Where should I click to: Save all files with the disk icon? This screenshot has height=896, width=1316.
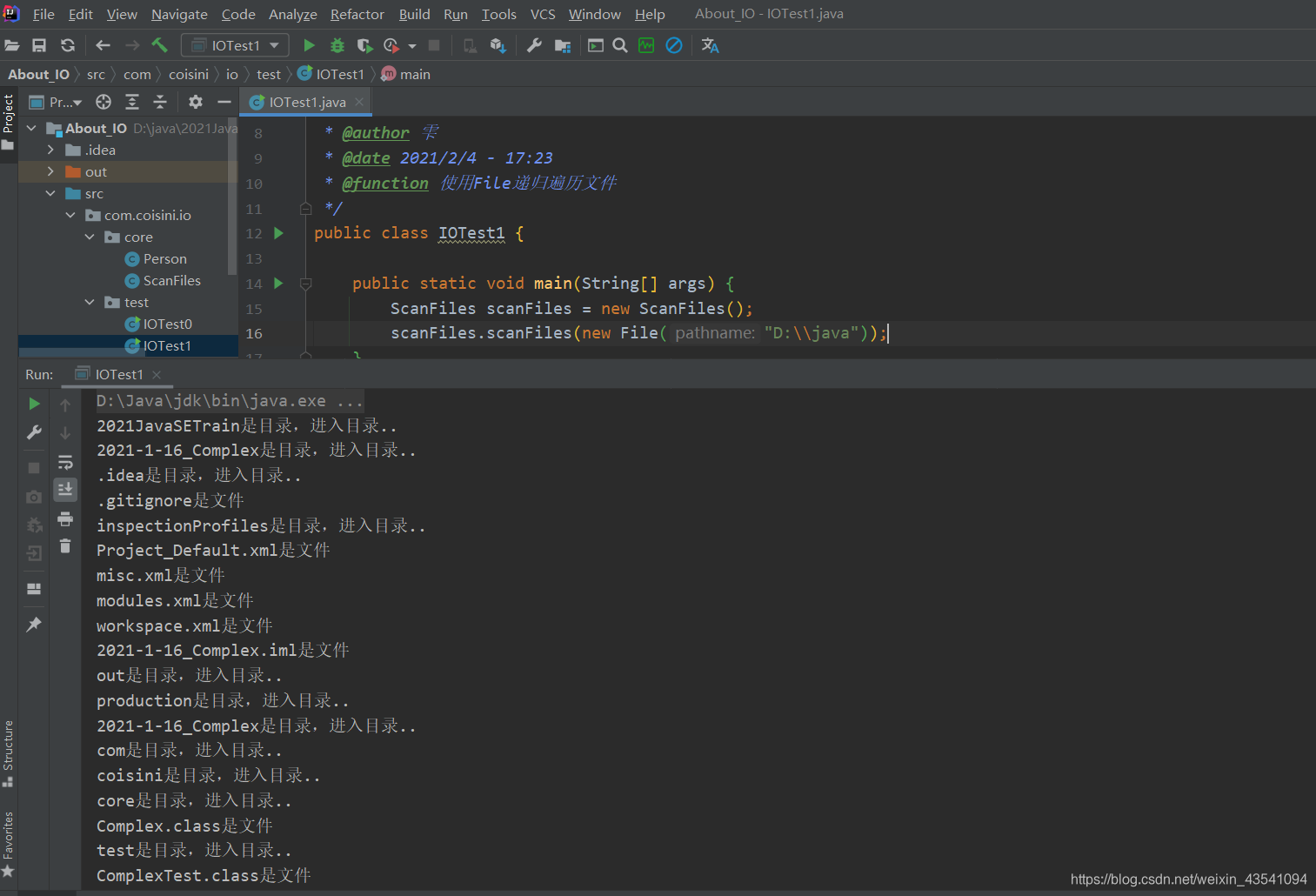click(x=39, y=45)
